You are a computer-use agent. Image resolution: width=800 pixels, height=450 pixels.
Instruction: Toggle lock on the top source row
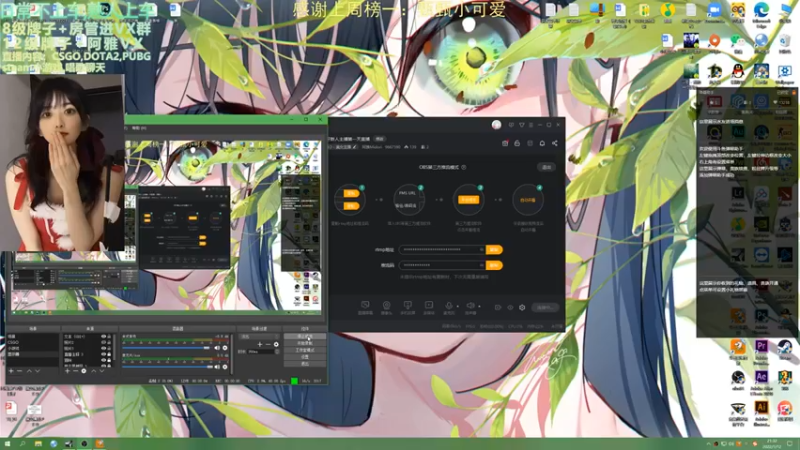click(x=109, y=336)
